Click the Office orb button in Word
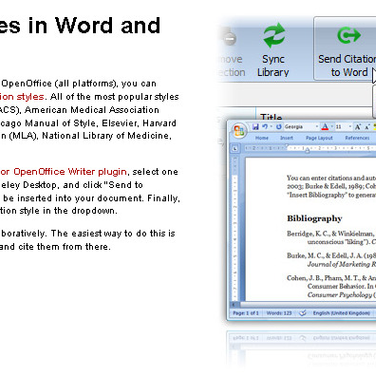 [x=239, y=131]
